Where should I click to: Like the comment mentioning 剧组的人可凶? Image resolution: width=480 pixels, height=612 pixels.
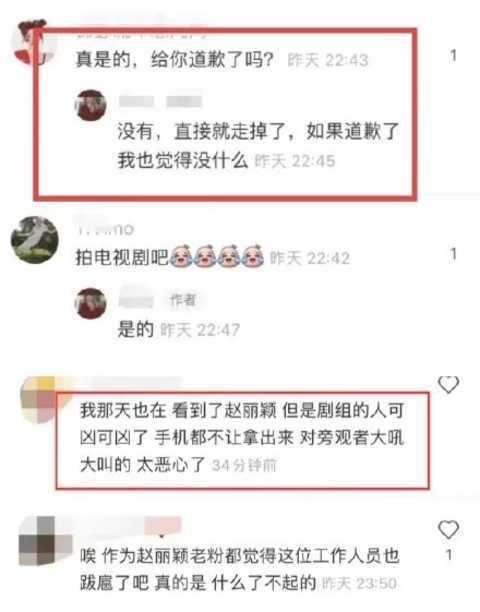[448, 384]
